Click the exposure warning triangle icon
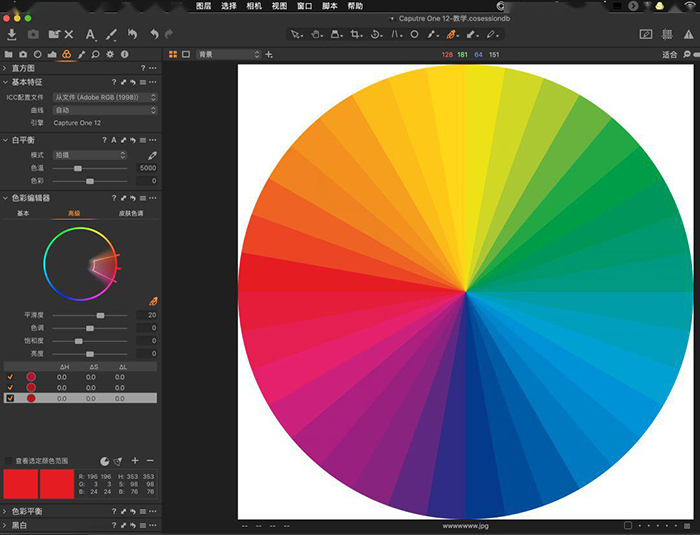The width and height of the screenshot is (700, 535). pos(689,34)
